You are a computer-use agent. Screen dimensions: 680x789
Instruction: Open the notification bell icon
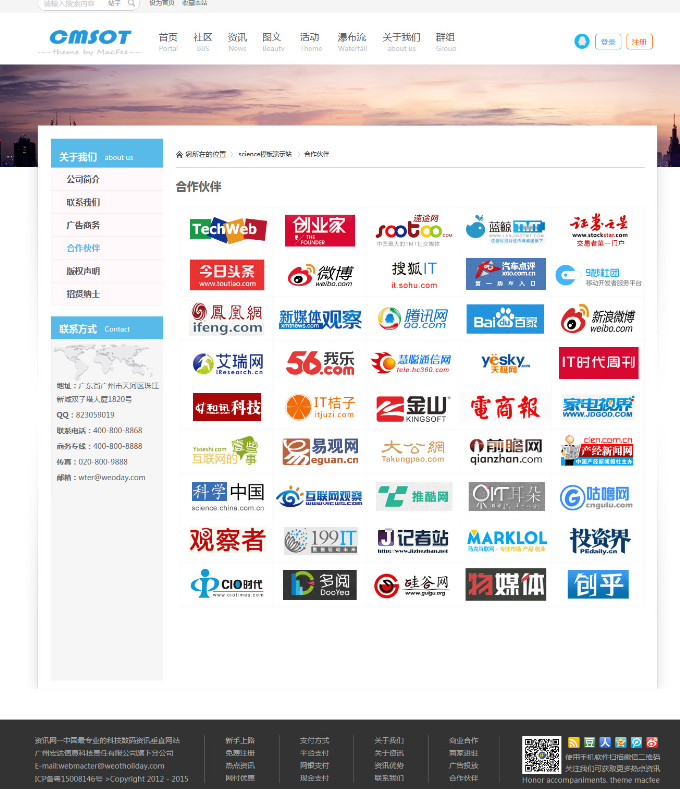582,41
